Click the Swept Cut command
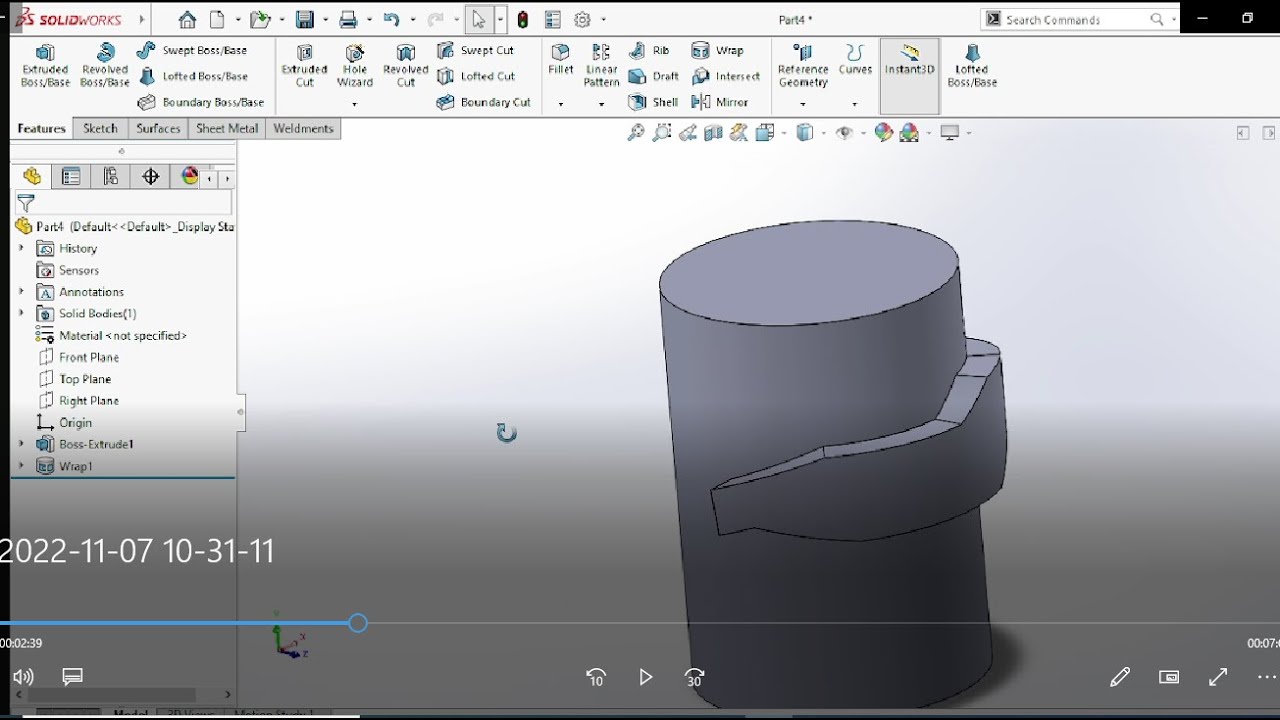Screen dimensions: 1280x720 click(476, 50)
